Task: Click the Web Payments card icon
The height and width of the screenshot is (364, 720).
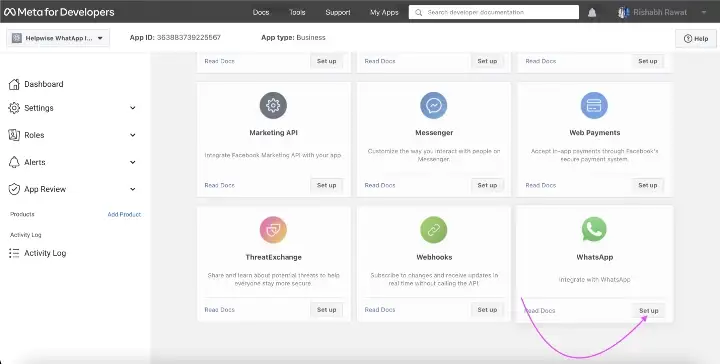Action: pos(594,105)
